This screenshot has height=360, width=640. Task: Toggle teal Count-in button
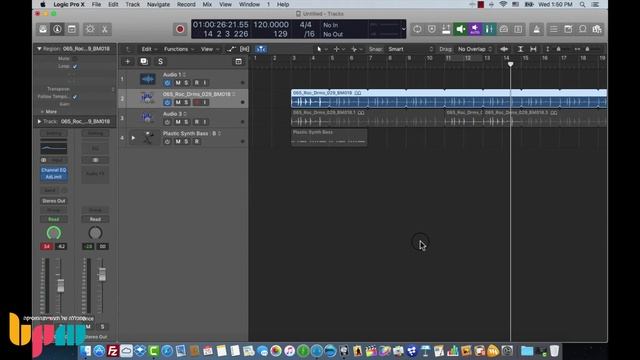point(489,29)
